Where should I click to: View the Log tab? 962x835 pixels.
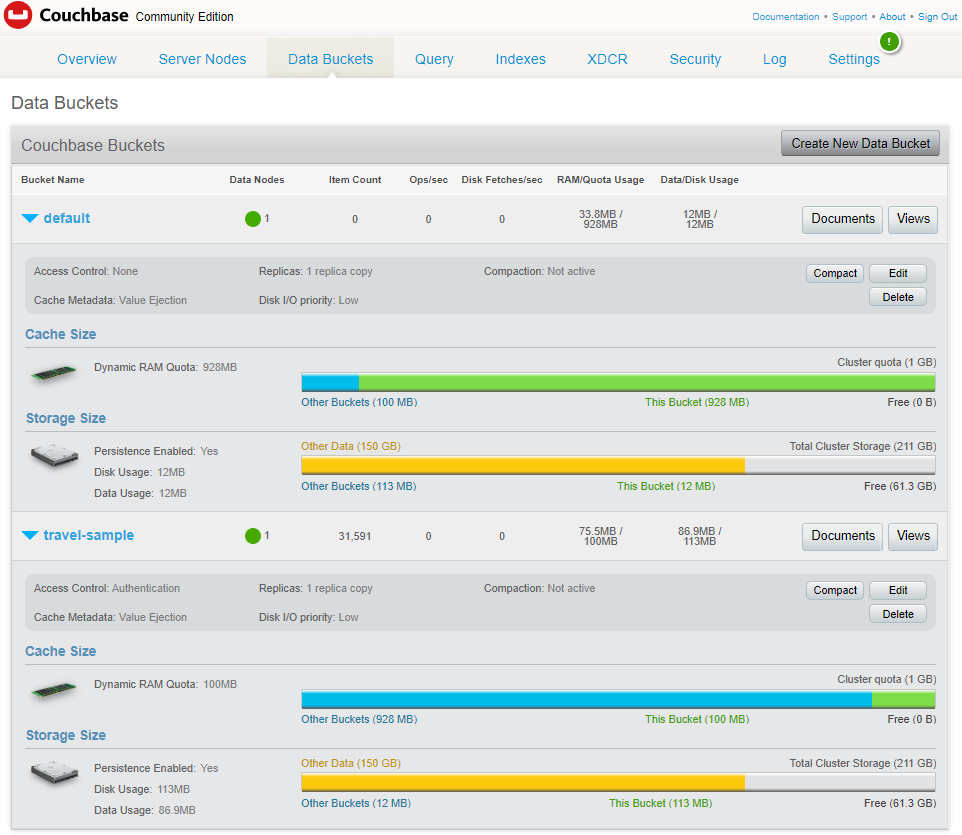tap(774, 59)
